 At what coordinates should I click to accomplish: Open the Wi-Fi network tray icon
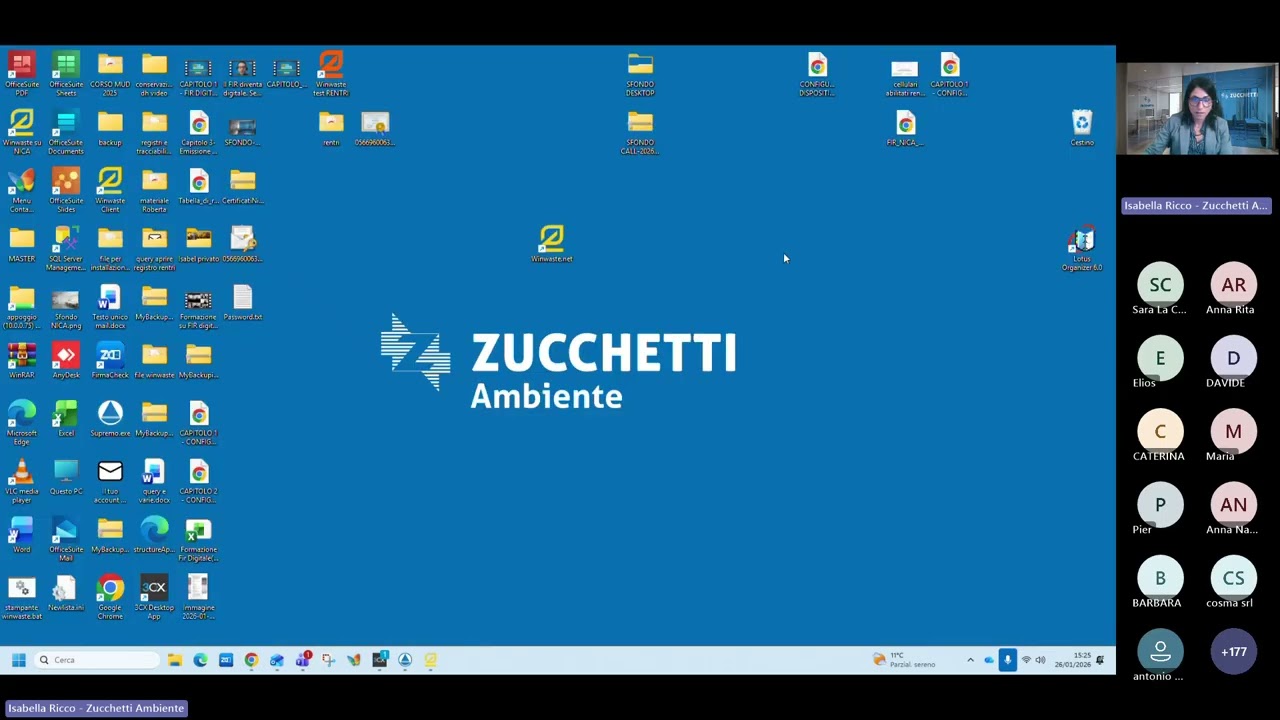pyautogui.click(x=1025, y=660)
